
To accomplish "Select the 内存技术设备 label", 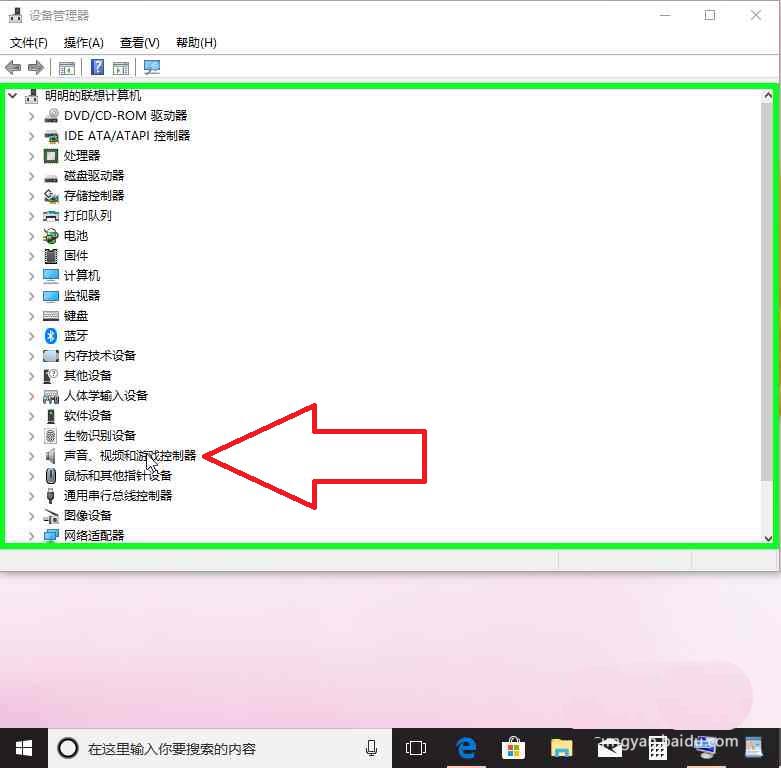I will [x=100, y=356].
